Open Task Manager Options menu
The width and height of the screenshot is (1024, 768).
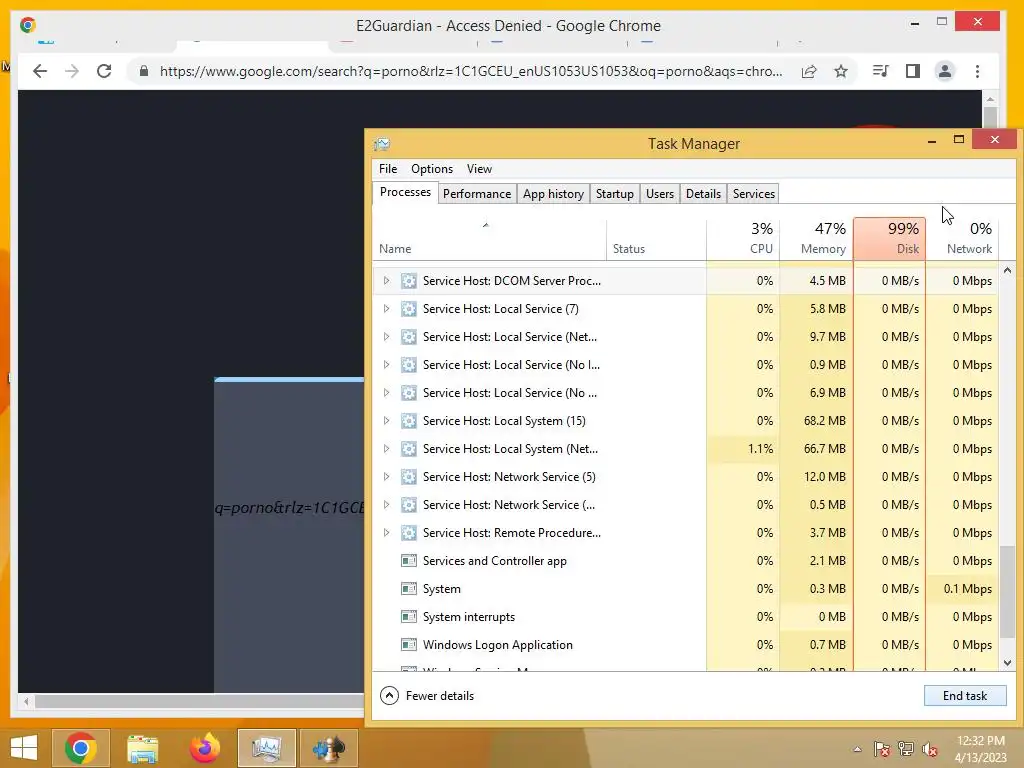(432, 168)
